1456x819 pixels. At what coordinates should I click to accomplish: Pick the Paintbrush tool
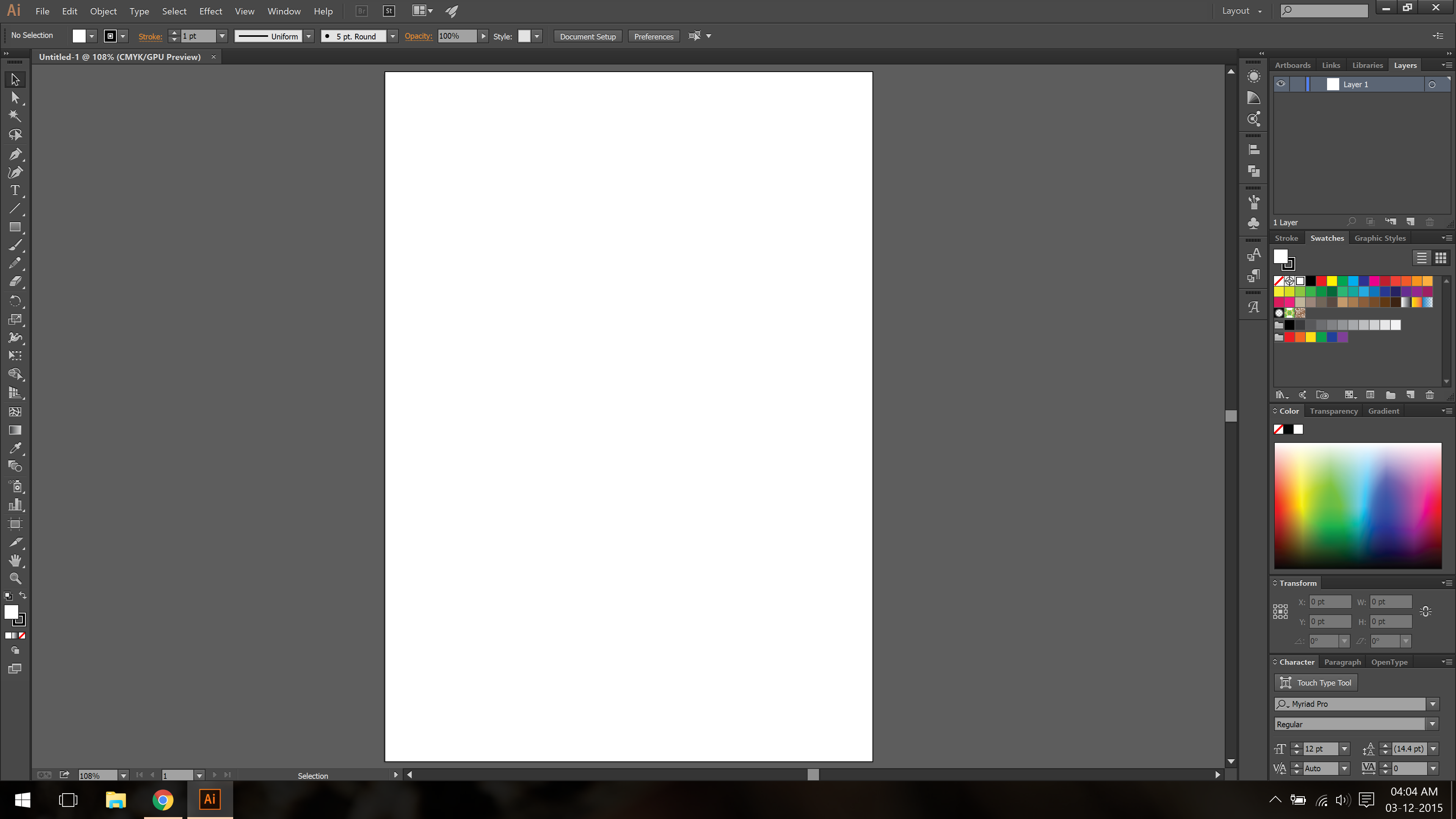click(x=15, y=245)
